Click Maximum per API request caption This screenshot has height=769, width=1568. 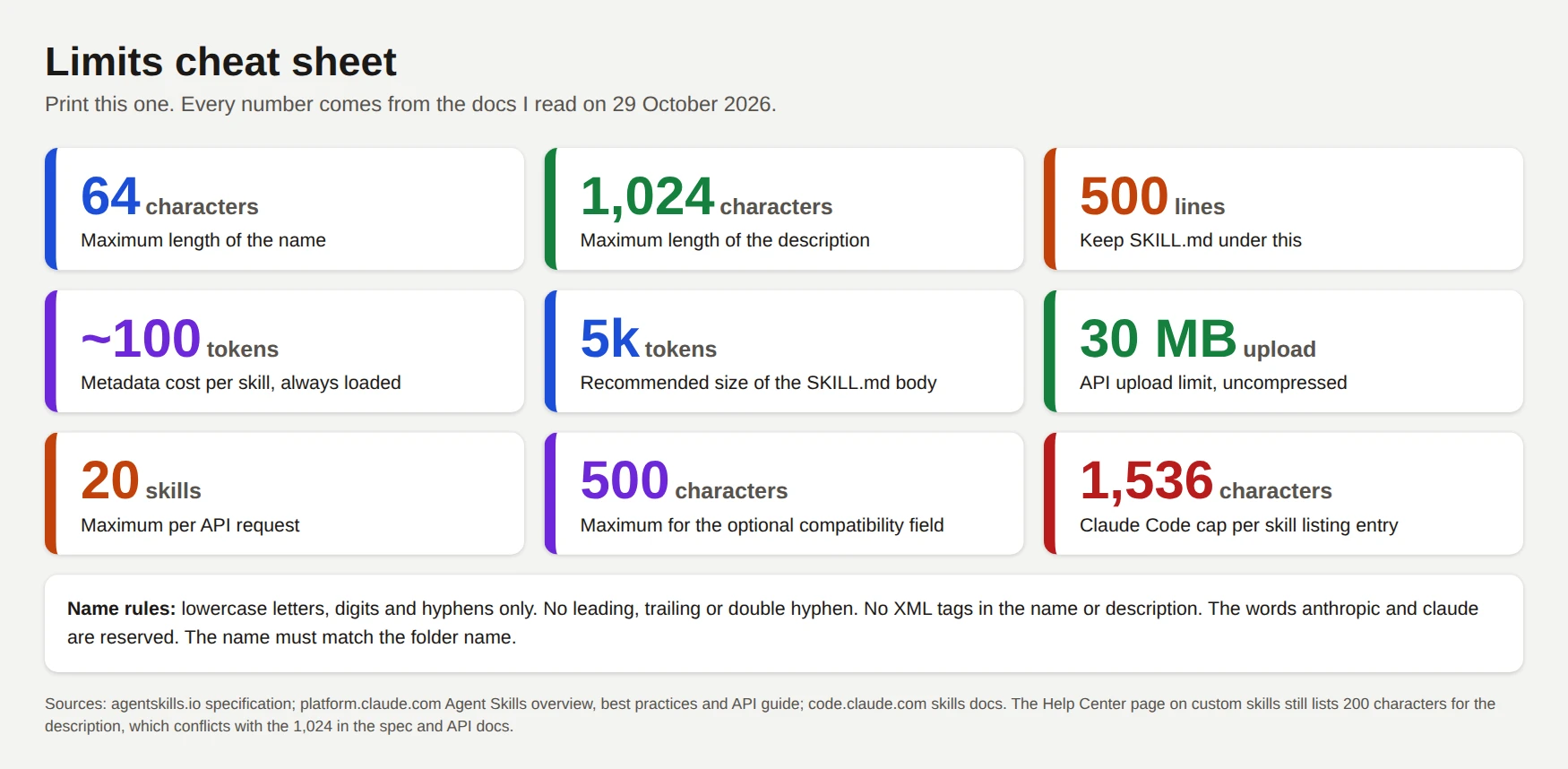point(190,525)
